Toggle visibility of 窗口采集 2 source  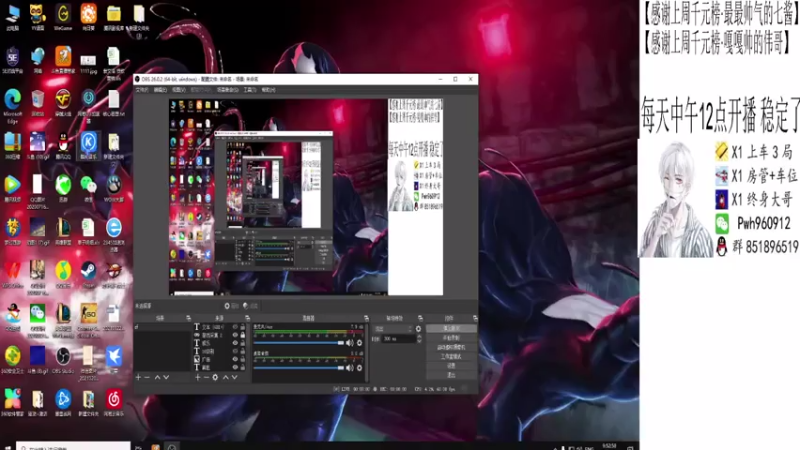pyautogui.click(x=235, y=335)
